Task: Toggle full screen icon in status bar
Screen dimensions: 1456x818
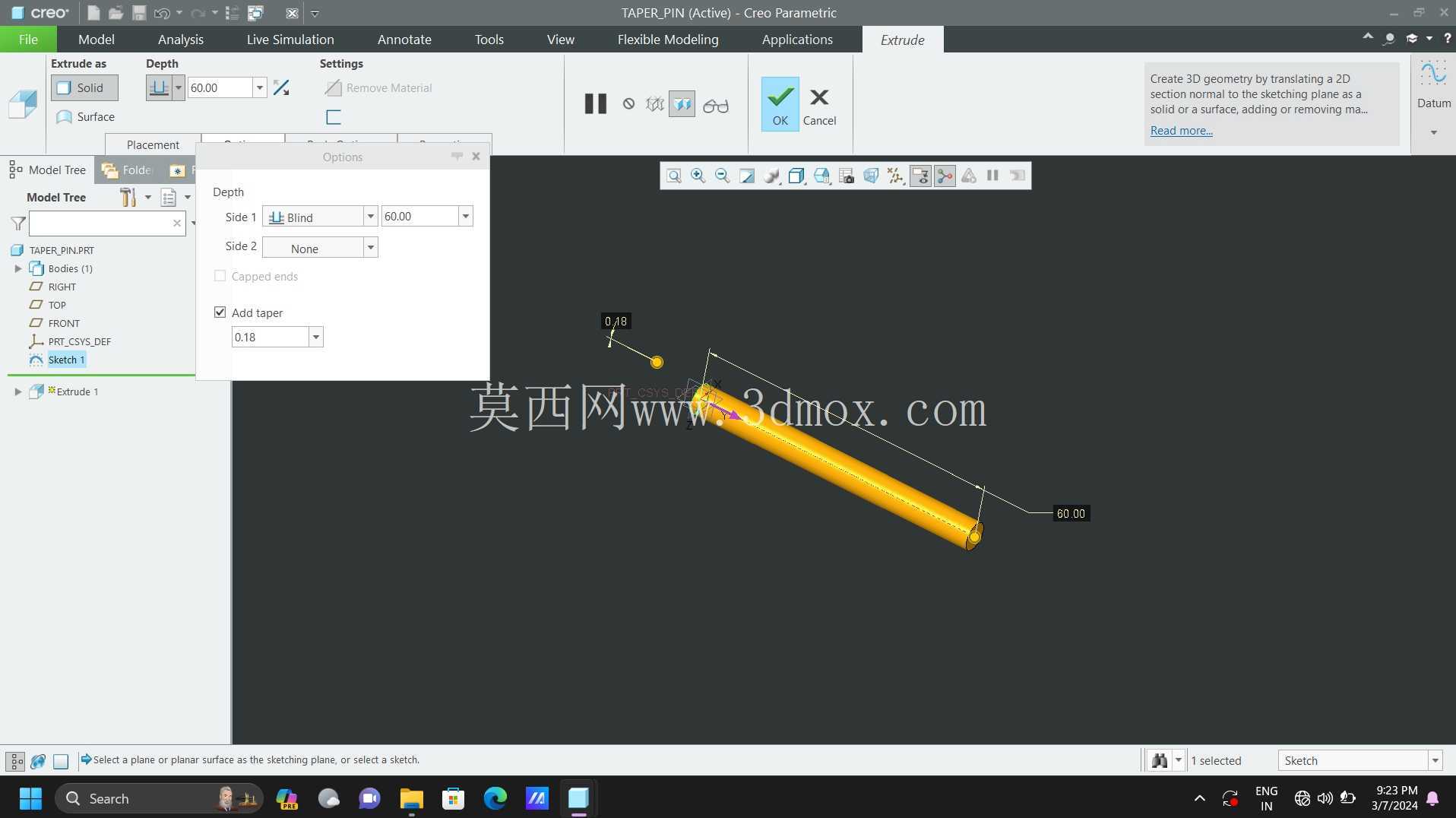Action: [61, 761]
